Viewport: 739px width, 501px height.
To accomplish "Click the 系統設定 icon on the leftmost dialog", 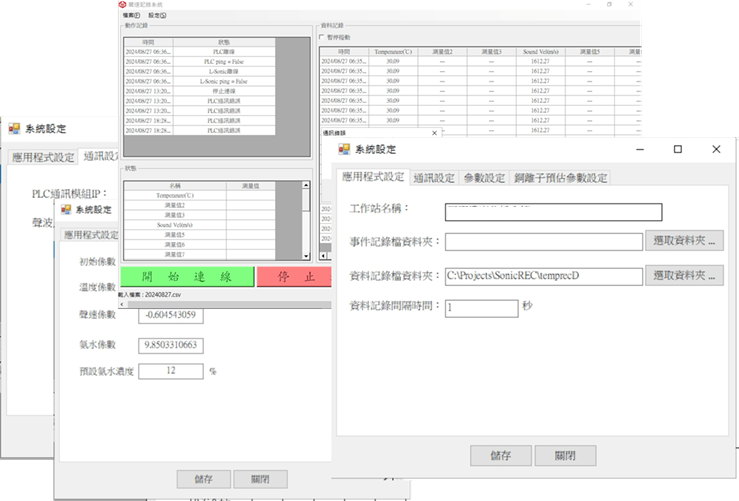I will (14, 129).
